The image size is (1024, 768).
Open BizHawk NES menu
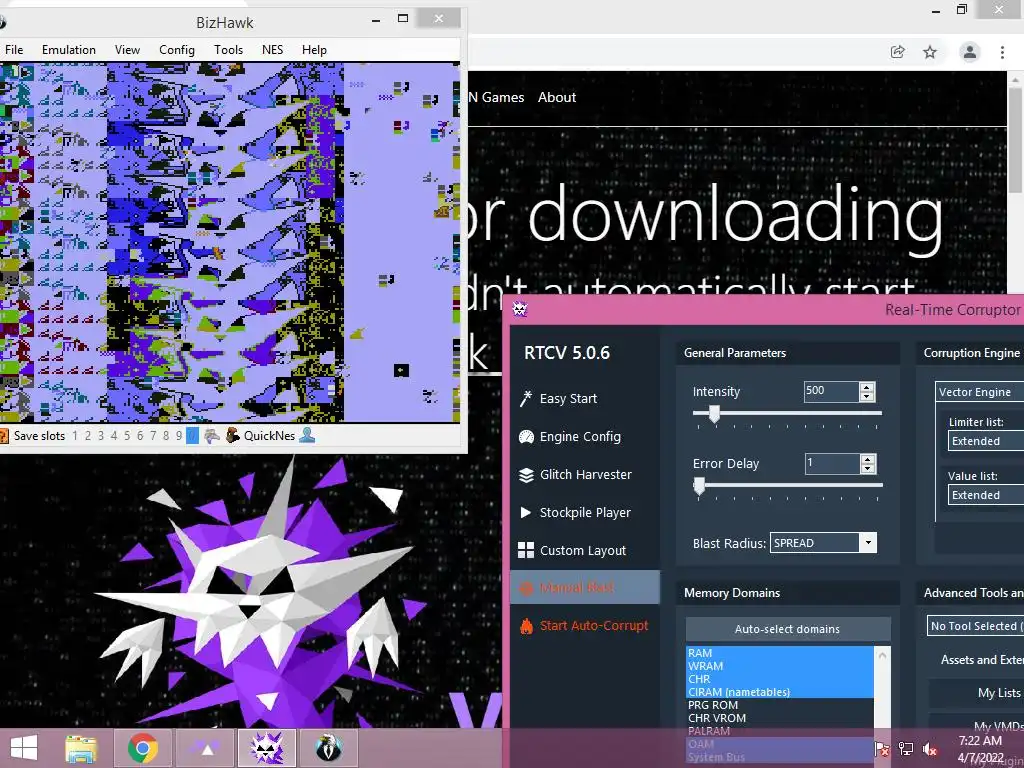272,50
